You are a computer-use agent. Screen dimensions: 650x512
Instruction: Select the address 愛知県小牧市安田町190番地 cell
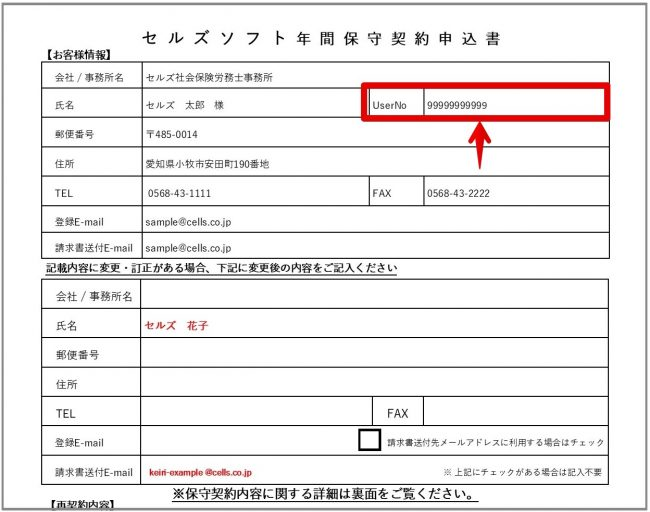[x=208, y=163]
